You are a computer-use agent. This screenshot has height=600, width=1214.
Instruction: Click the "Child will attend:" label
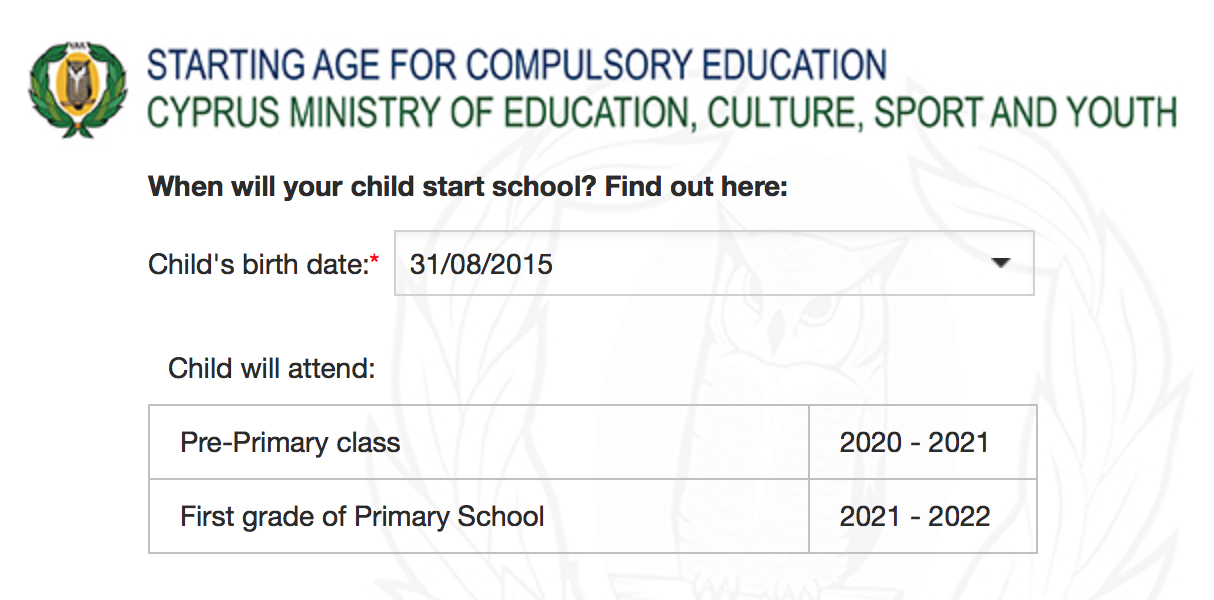coord(271,368)
